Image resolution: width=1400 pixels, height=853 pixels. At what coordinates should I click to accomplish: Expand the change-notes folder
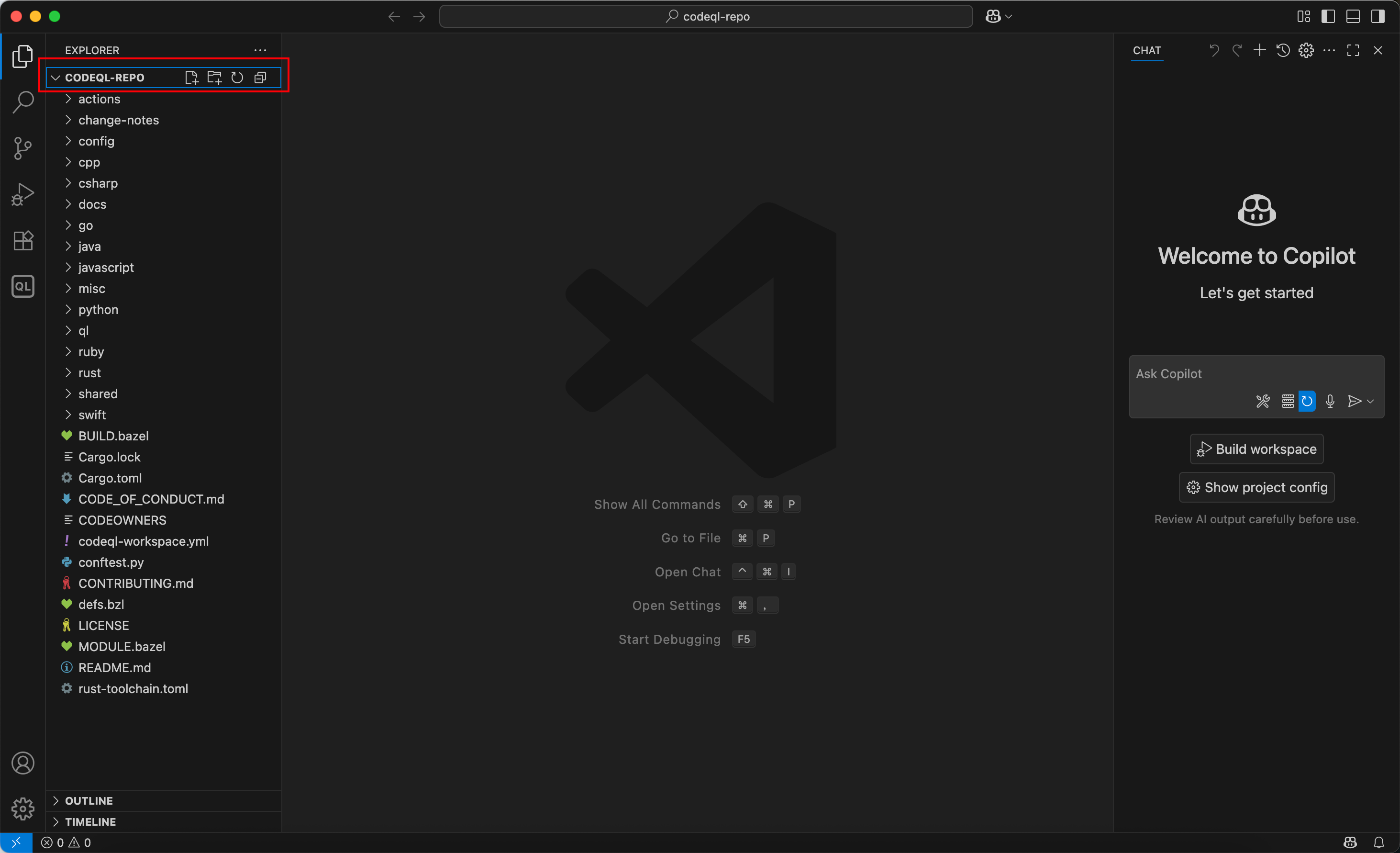pos(163,120)
